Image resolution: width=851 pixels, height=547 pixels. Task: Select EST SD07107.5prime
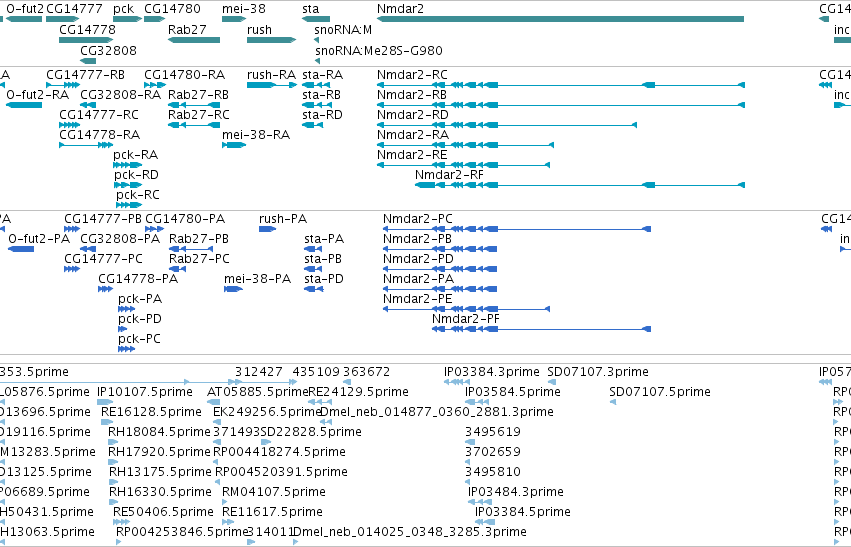(x=660, y=392)
